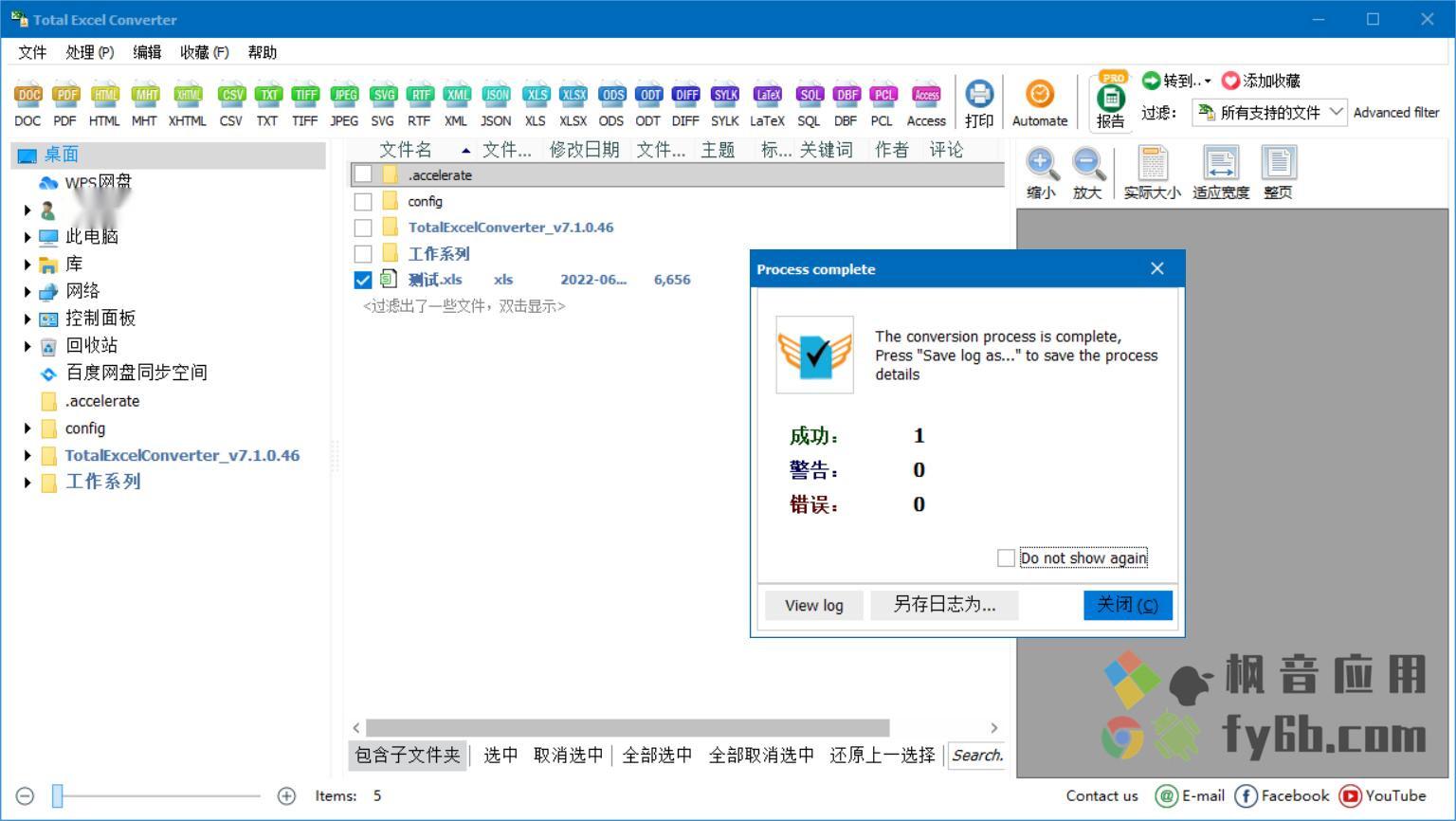Image resolution: width=1456 pixels, height=821 pixels.
Task: Click the XLS format icon
Action: (x=536, y=104)
